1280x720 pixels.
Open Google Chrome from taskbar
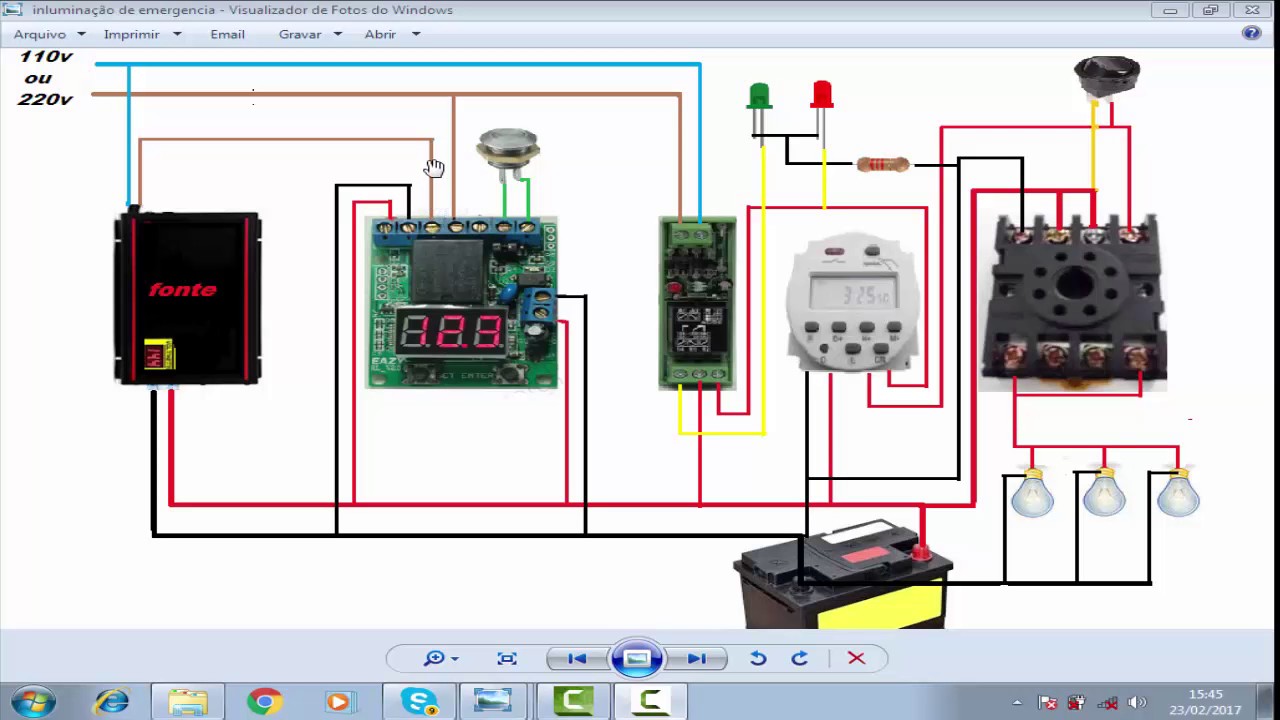click(265, 702)
